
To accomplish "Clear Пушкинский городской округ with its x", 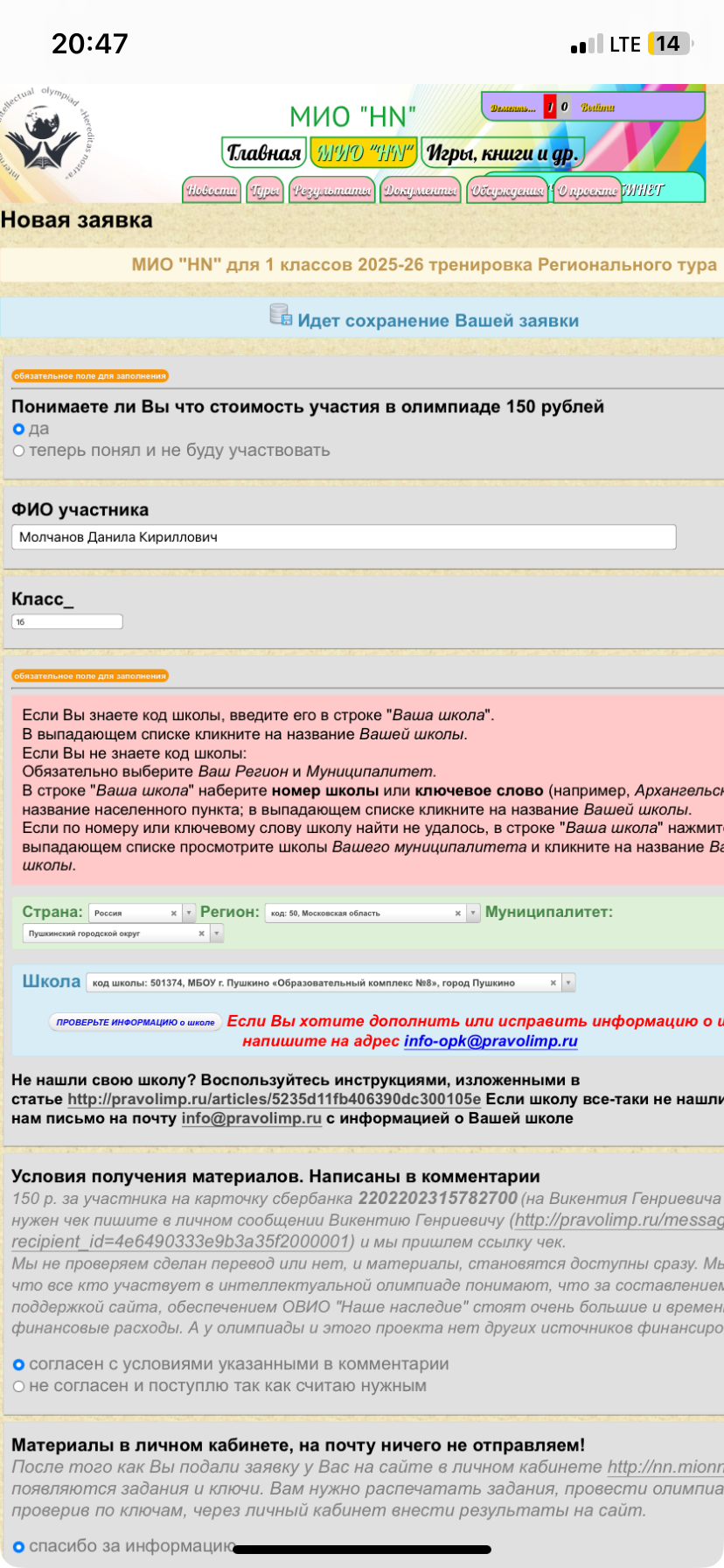I will click(201, 934).
